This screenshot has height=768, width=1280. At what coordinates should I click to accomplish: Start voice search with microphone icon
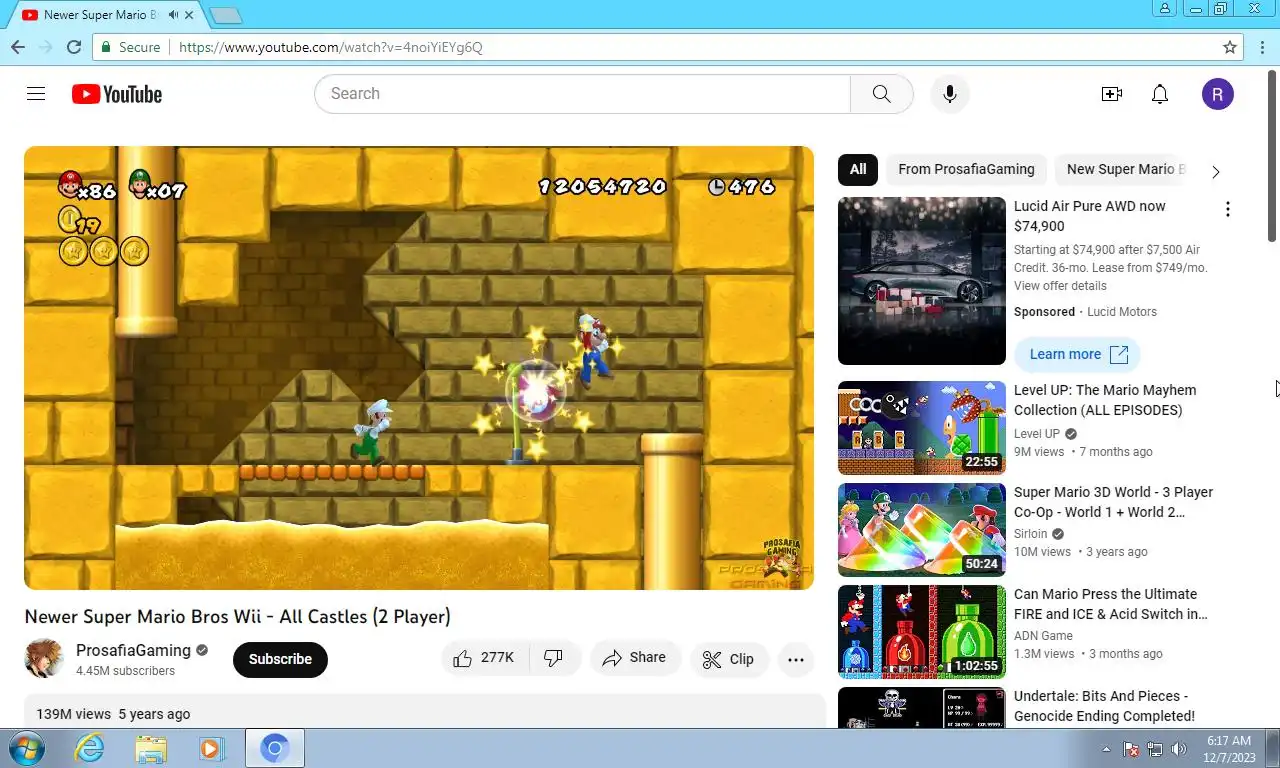tap(950, 94)
